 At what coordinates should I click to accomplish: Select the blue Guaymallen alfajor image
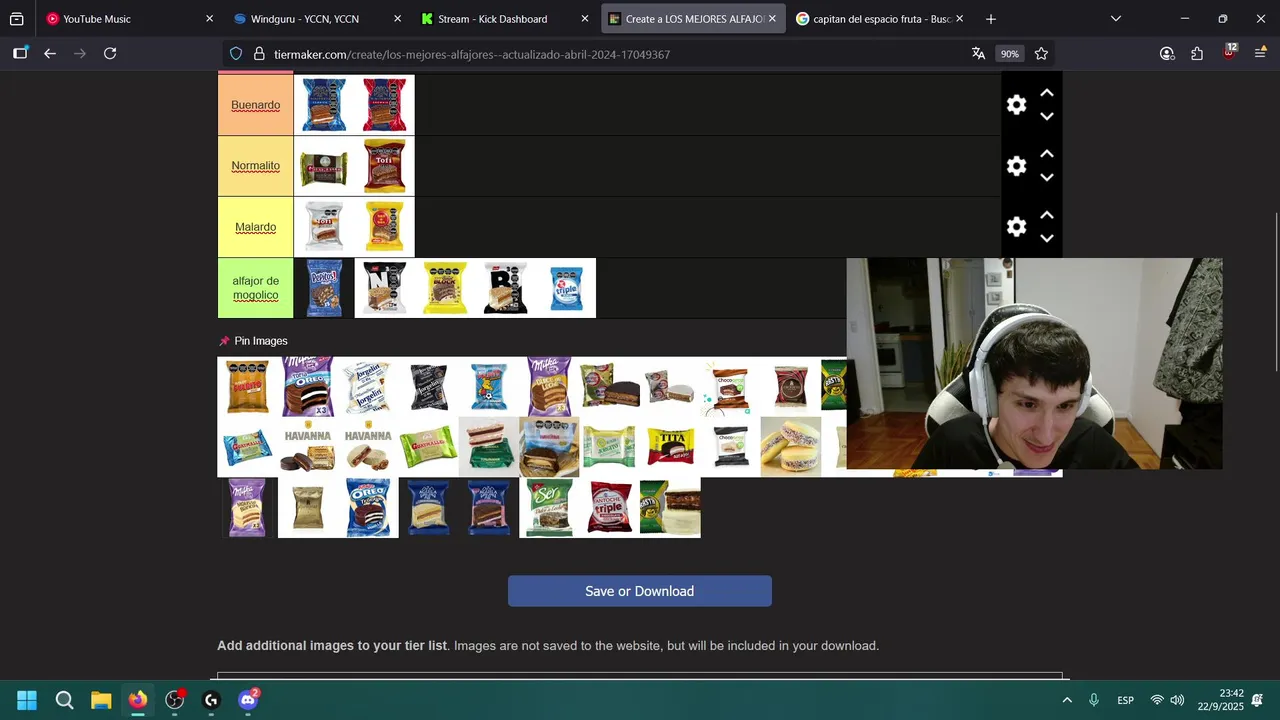pyautogui.click(x=247, y=447)
